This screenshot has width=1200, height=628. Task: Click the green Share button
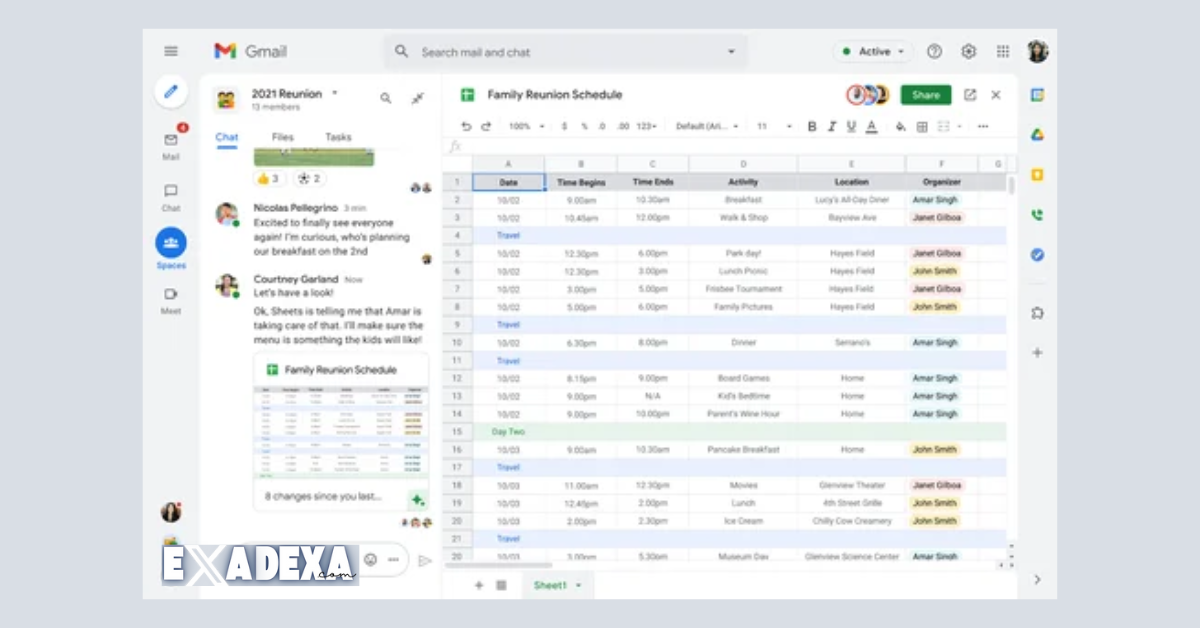click(x=925, y=94)
